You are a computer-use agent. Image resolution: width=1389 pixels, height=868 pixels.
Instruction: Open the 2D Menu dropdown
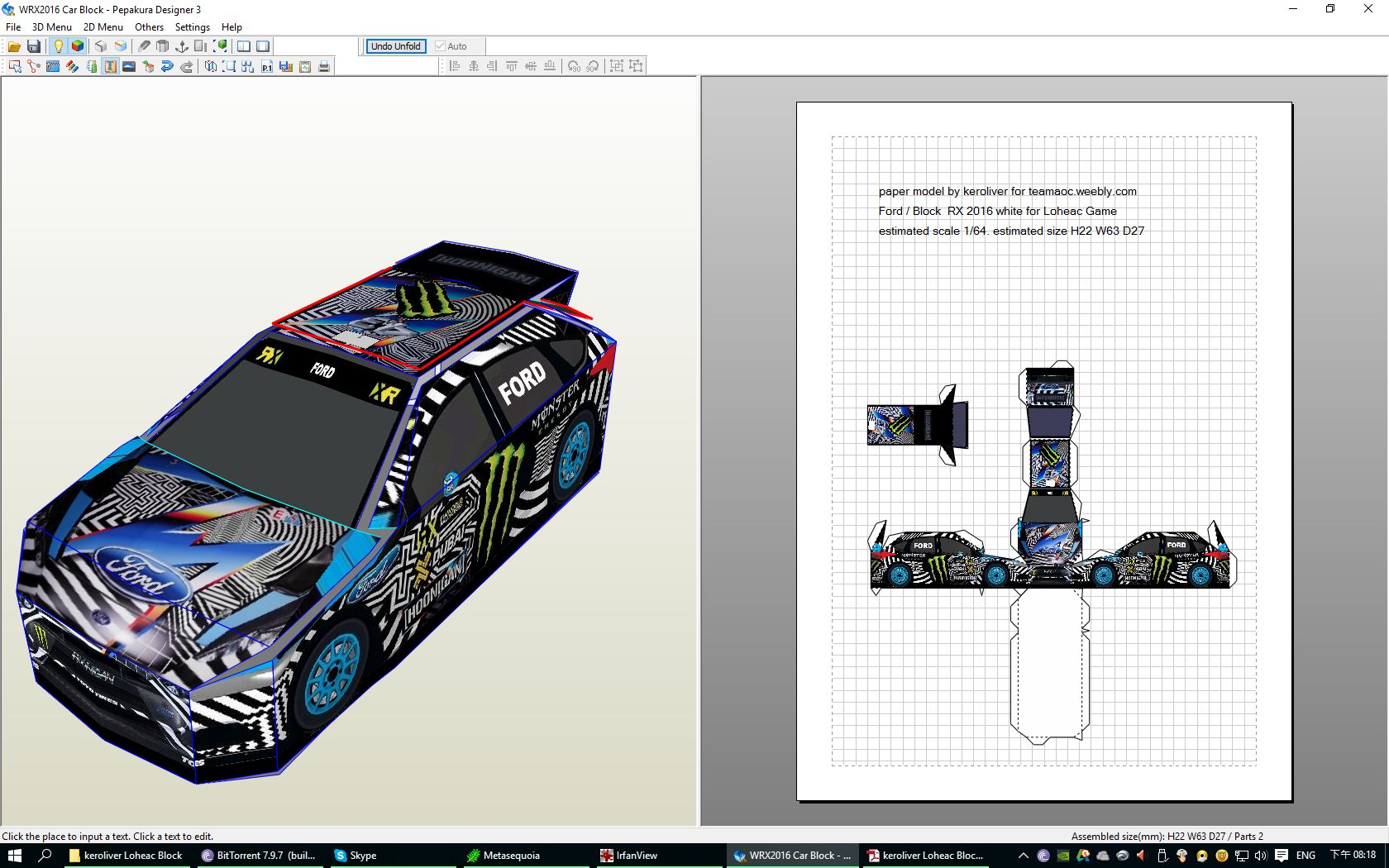pos(103,26)
